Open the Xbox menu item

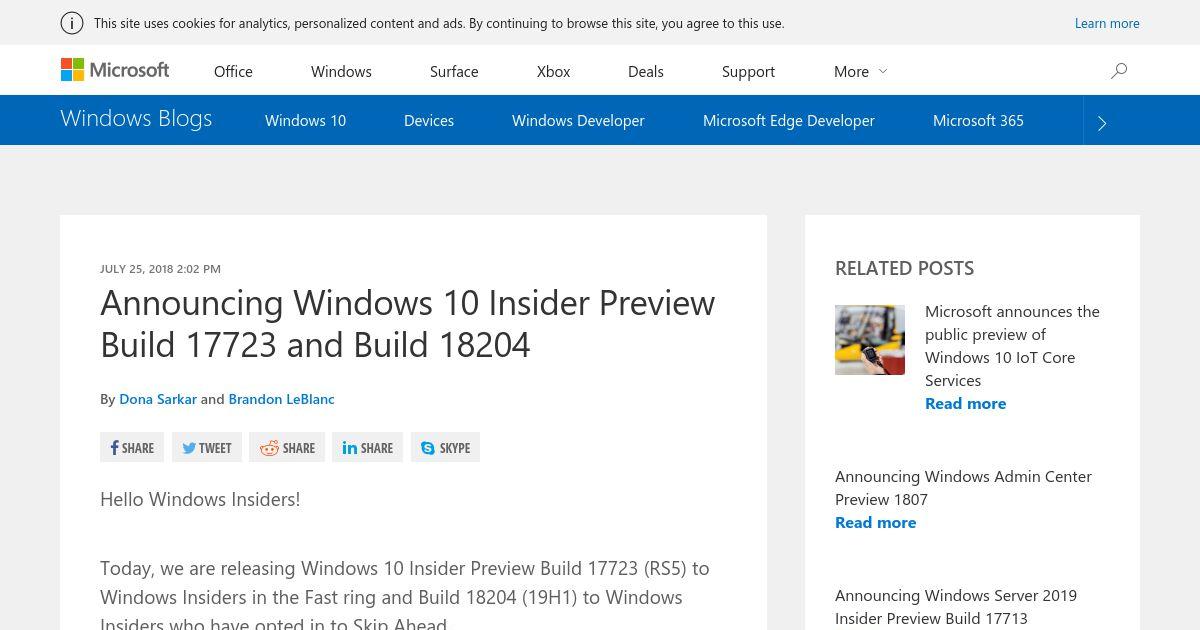coord(553,71)
